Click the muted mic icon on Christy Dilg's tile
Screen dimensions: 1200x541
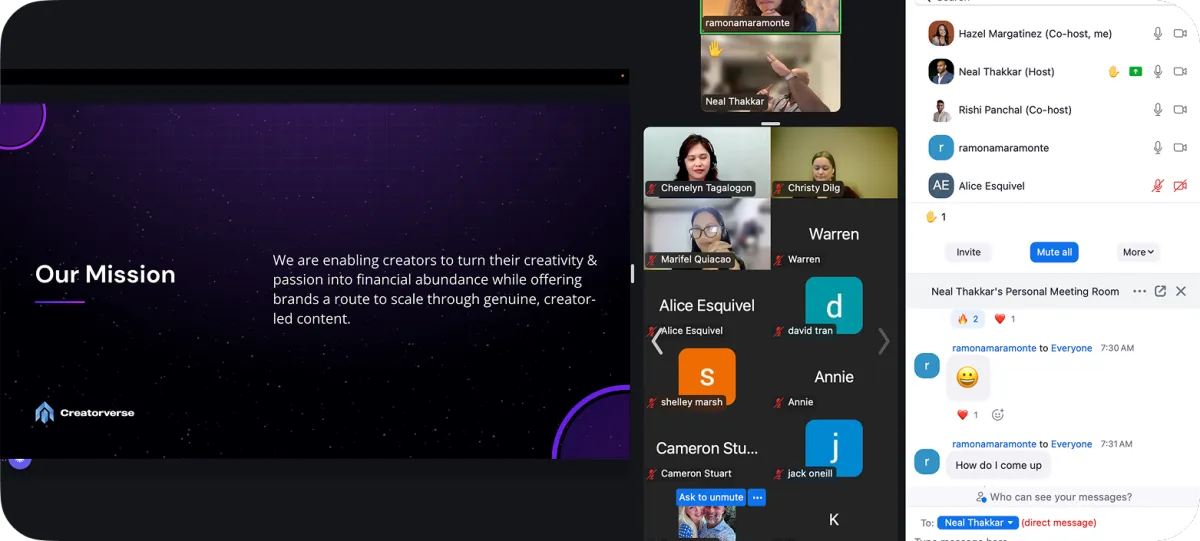coord(780,188)
